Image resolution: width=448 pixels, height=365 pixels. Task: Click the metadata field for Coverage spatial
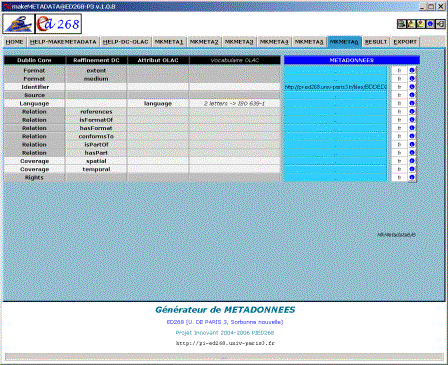(335, 161)
